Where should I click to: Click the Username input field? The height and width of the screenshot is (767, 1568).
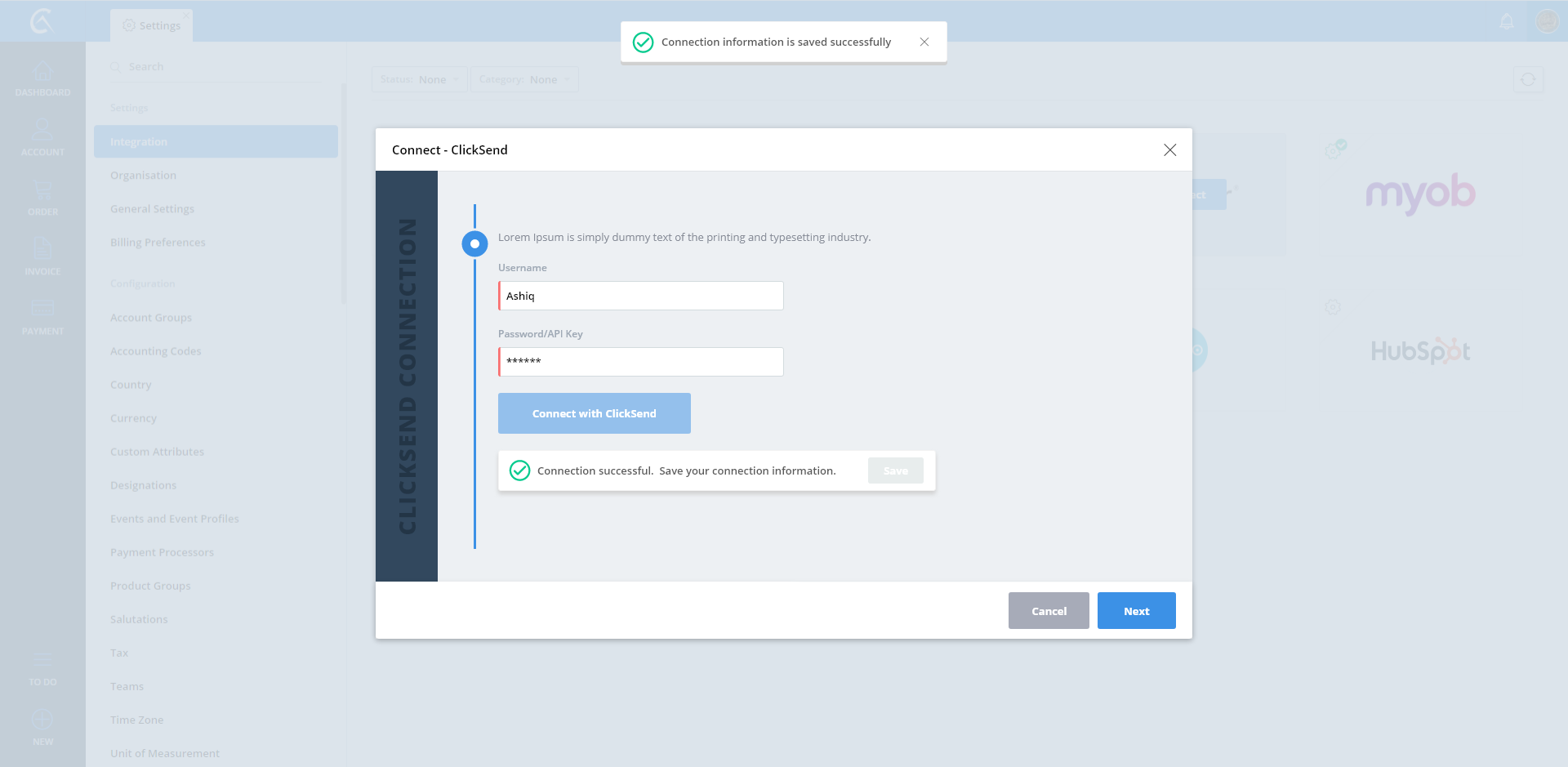click(641, 296)
